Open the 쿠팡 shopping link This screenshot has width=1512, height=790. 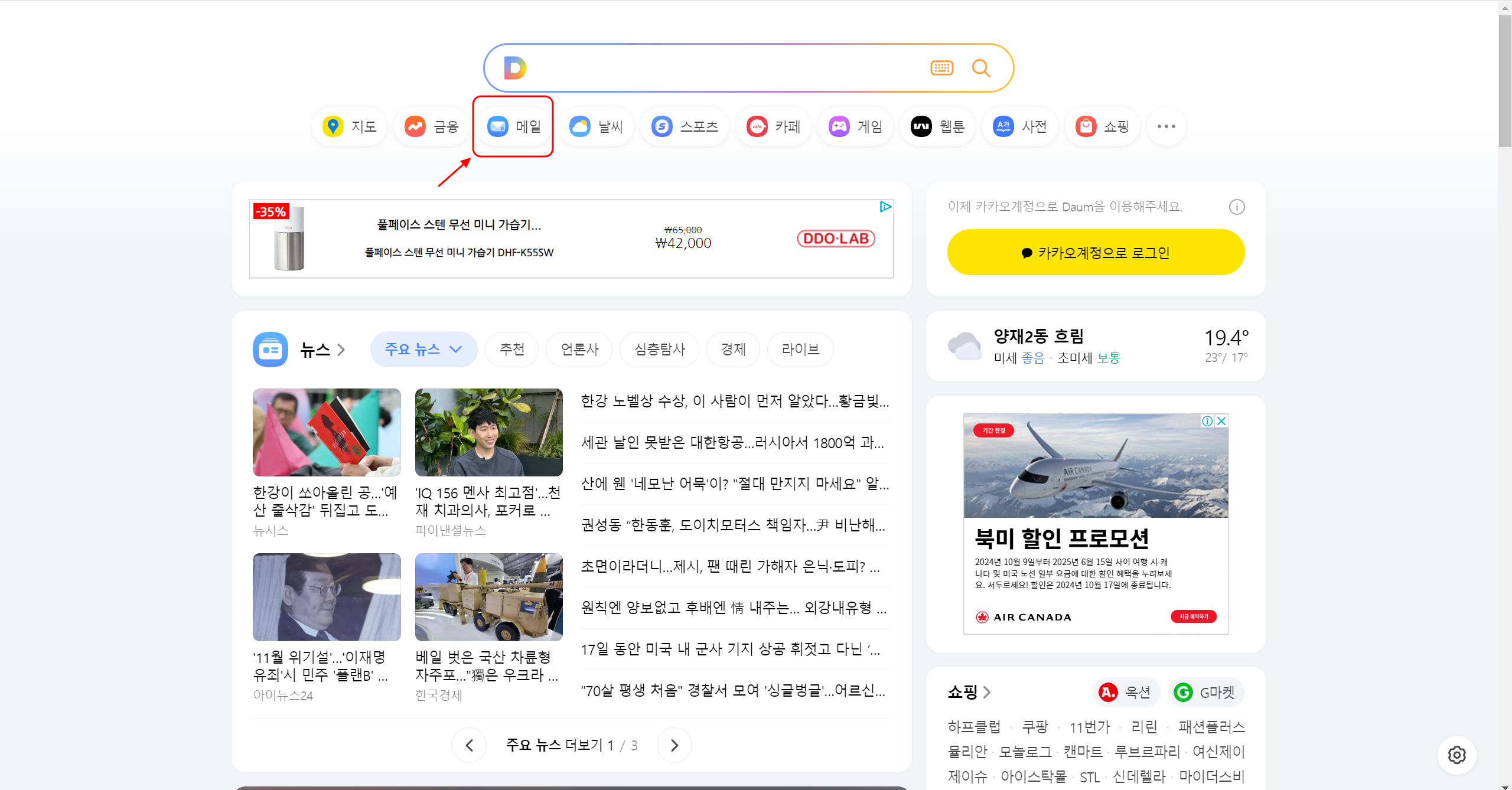(x=1035, y=726)
